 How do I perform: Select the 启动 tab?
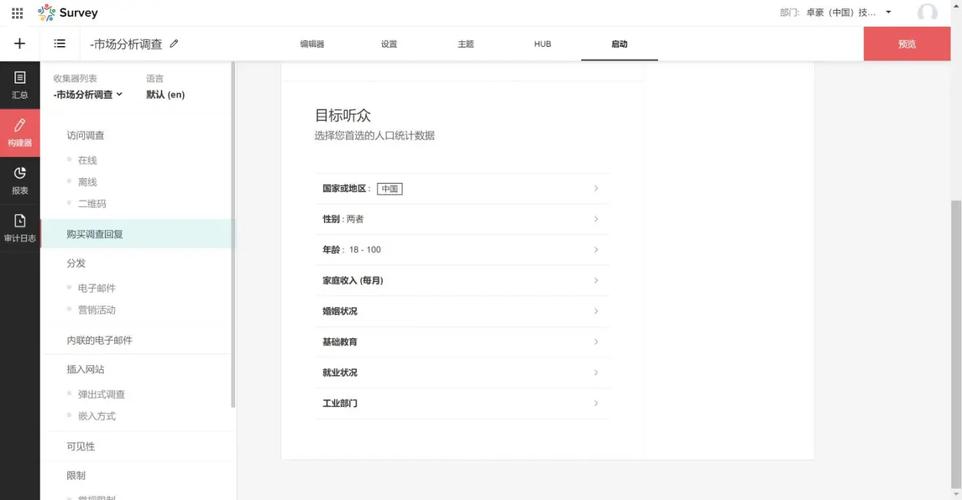tap(619, 44)
